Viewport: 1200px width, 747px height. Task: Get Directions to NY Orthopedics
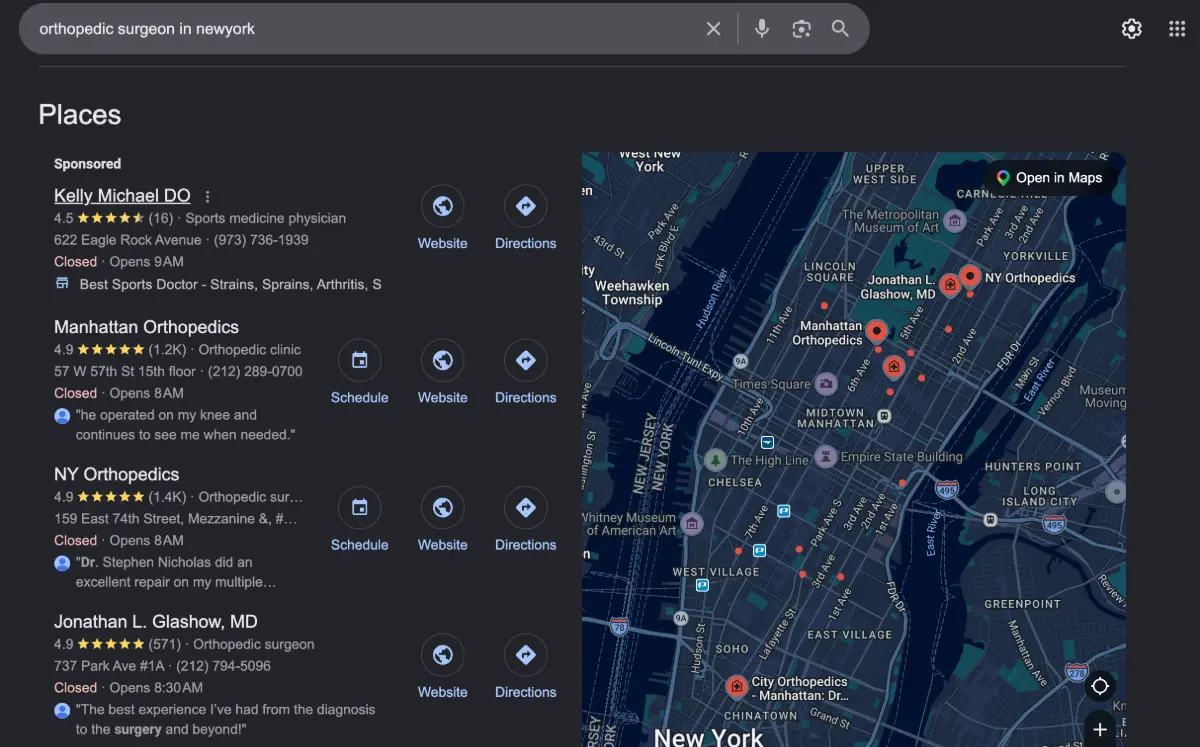[x=525, y=508]
